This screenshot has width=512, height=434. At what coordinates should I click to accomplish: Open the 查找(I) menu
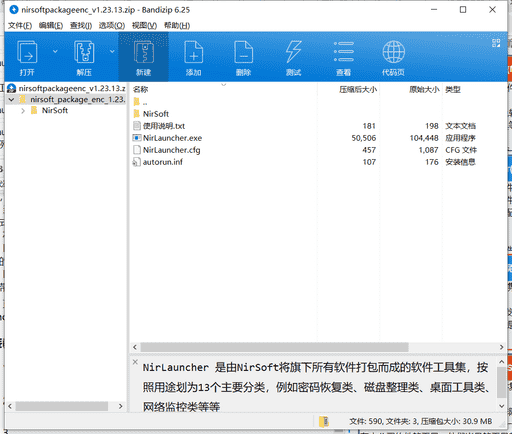point(81,26)
